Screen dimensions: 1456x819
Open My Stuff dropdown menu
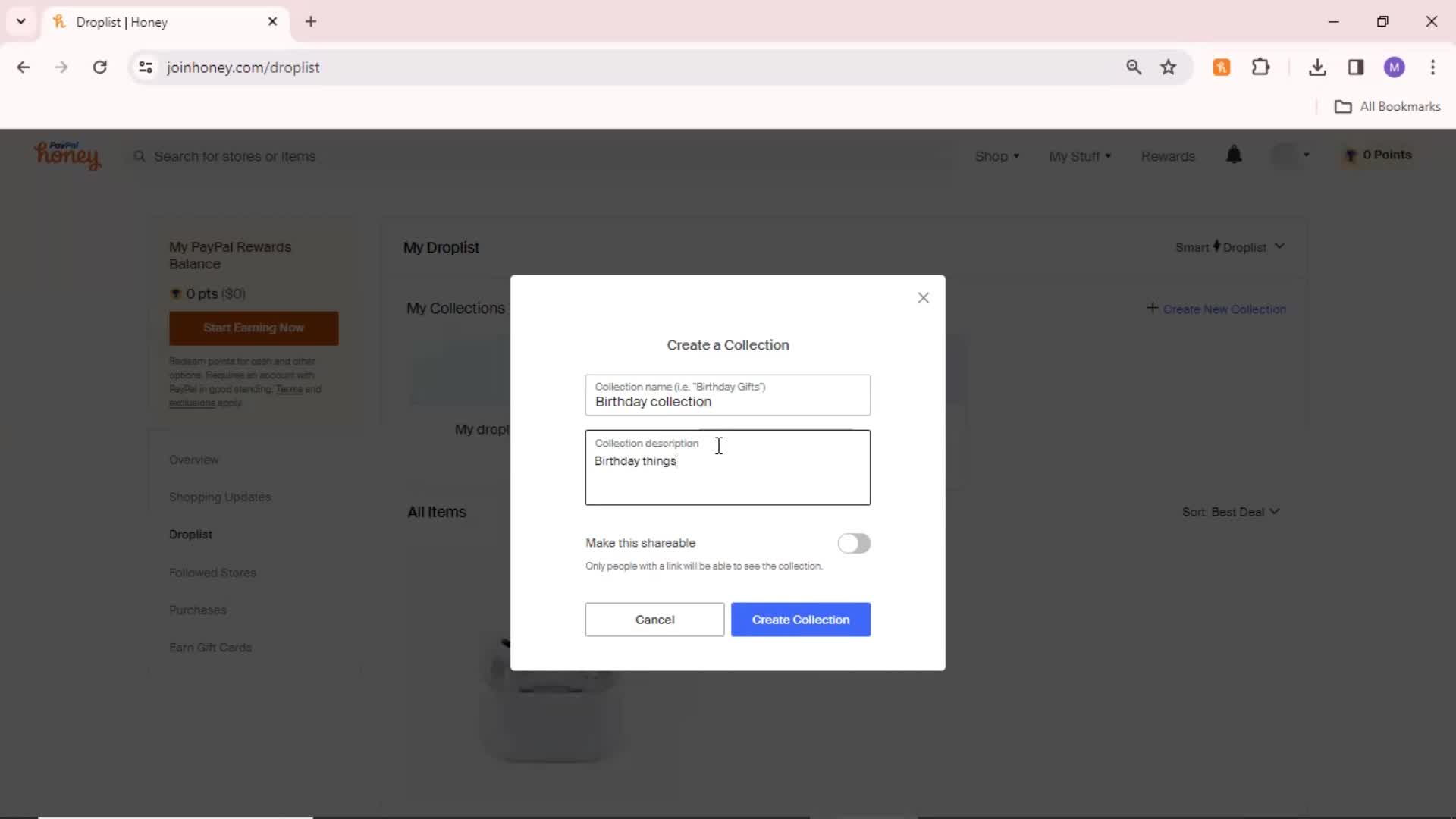pos(1079,156)
